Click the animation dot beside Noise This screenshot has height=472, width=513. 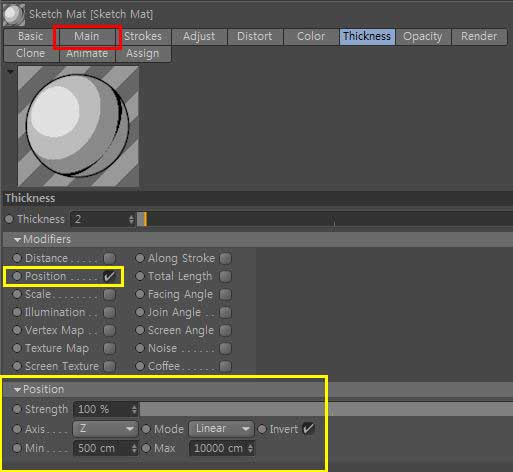pyautogui.click(x=140, y=348)
